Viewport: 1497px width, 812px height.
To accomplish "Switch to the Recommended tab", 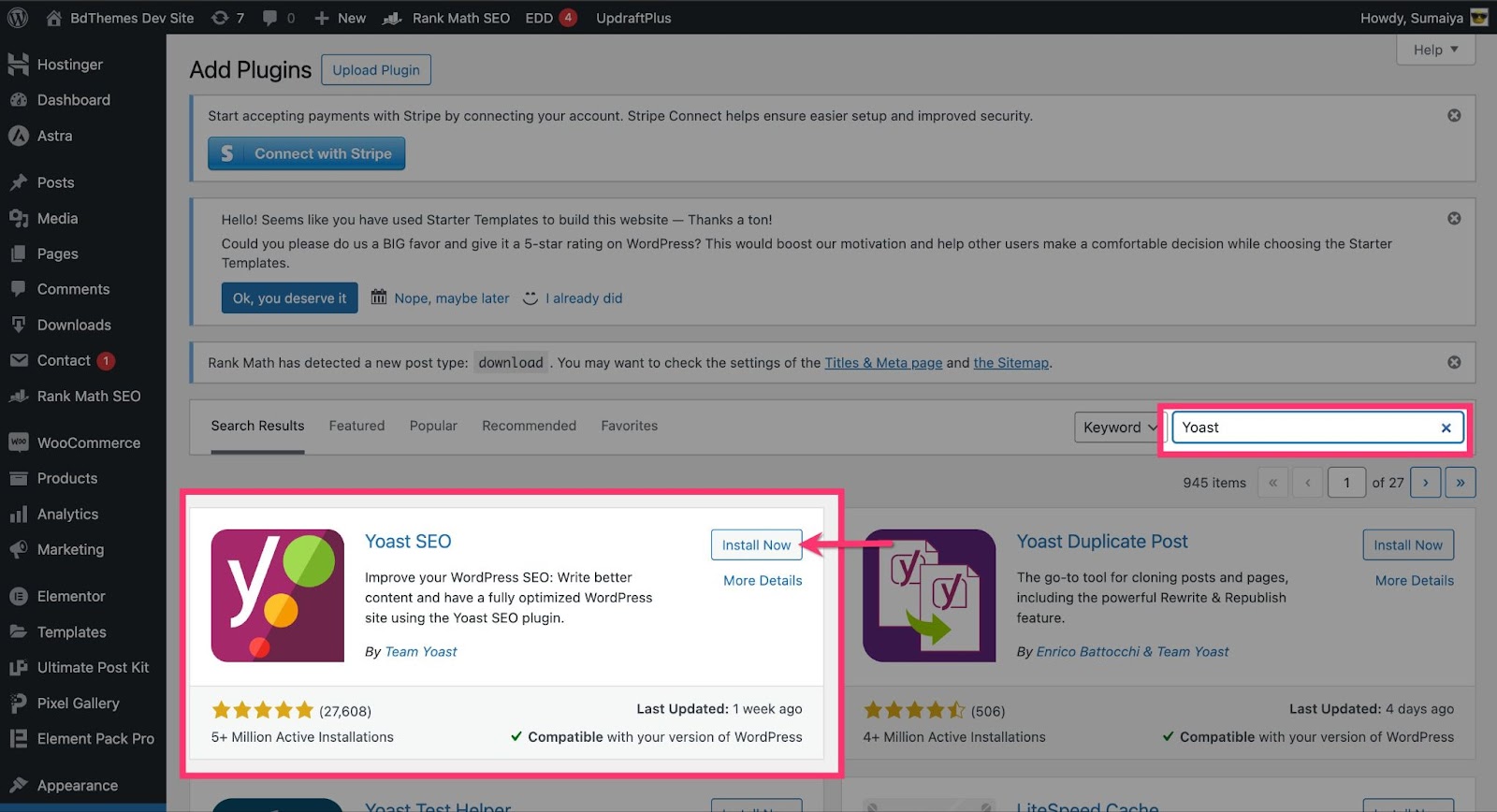I will (529, 426).
